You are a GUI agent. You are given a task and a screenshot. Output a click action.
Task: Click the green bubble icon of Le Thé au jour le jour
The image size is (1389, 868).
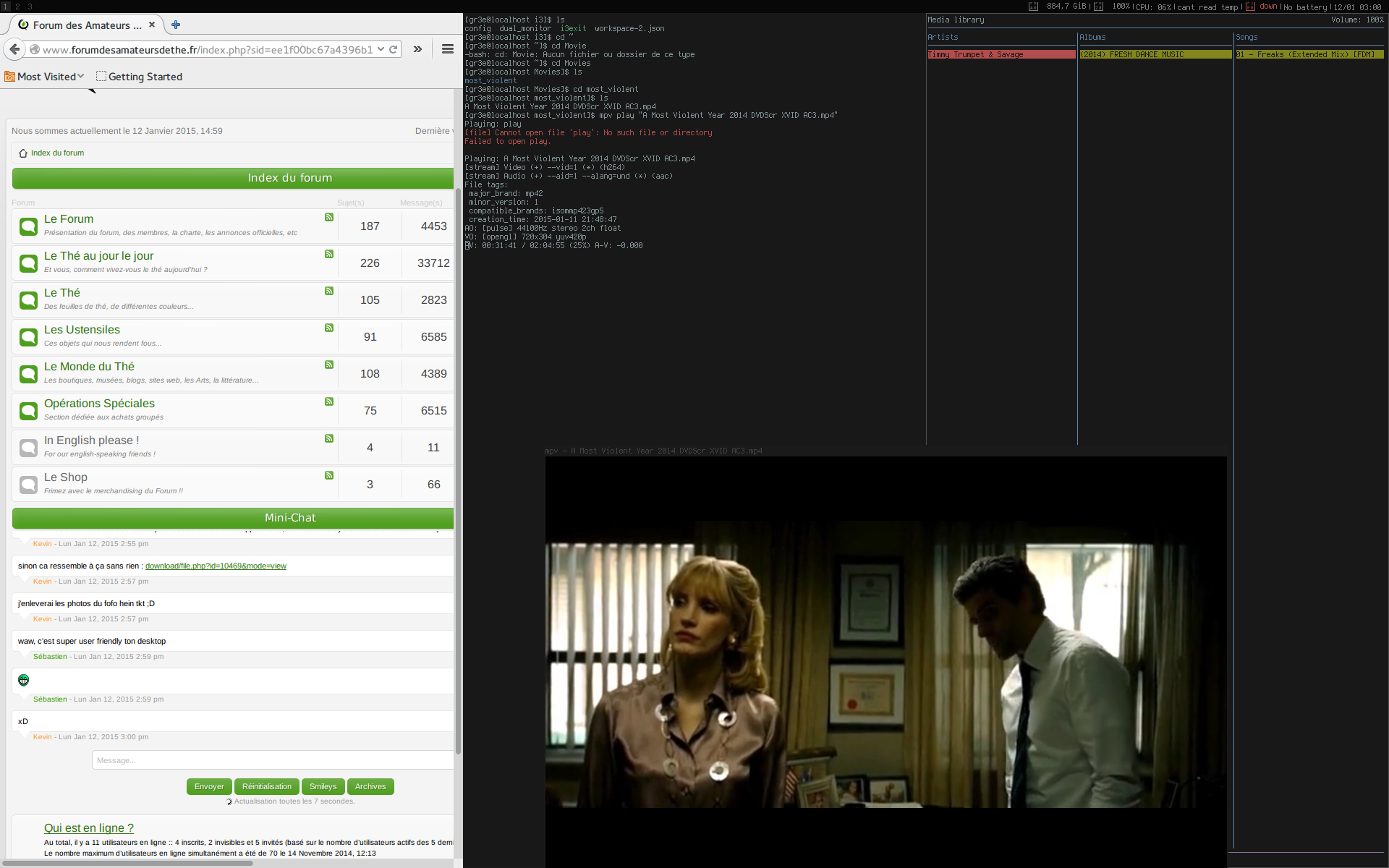(28, 263)
